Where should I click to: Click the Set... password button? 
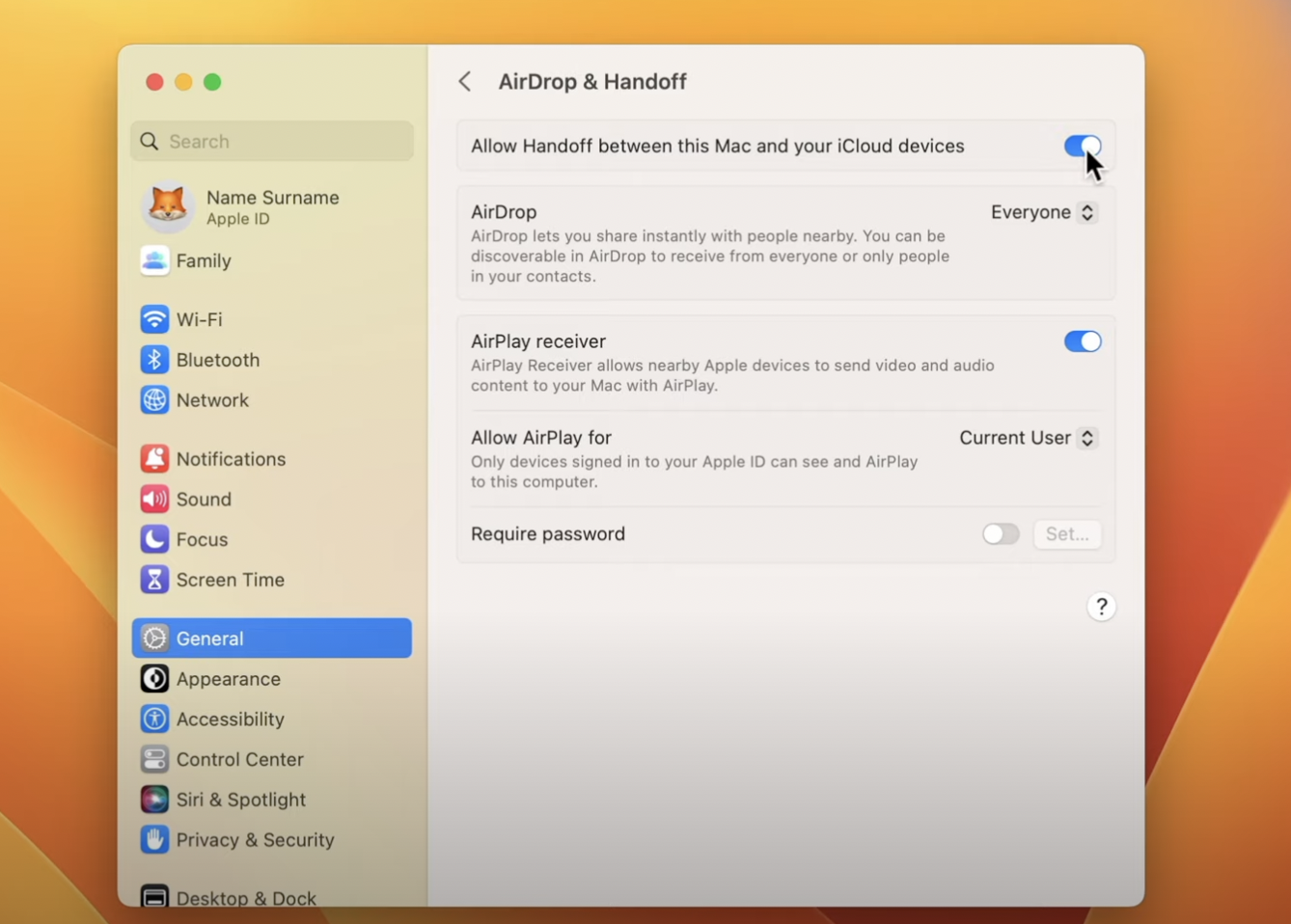[1067, 534]
